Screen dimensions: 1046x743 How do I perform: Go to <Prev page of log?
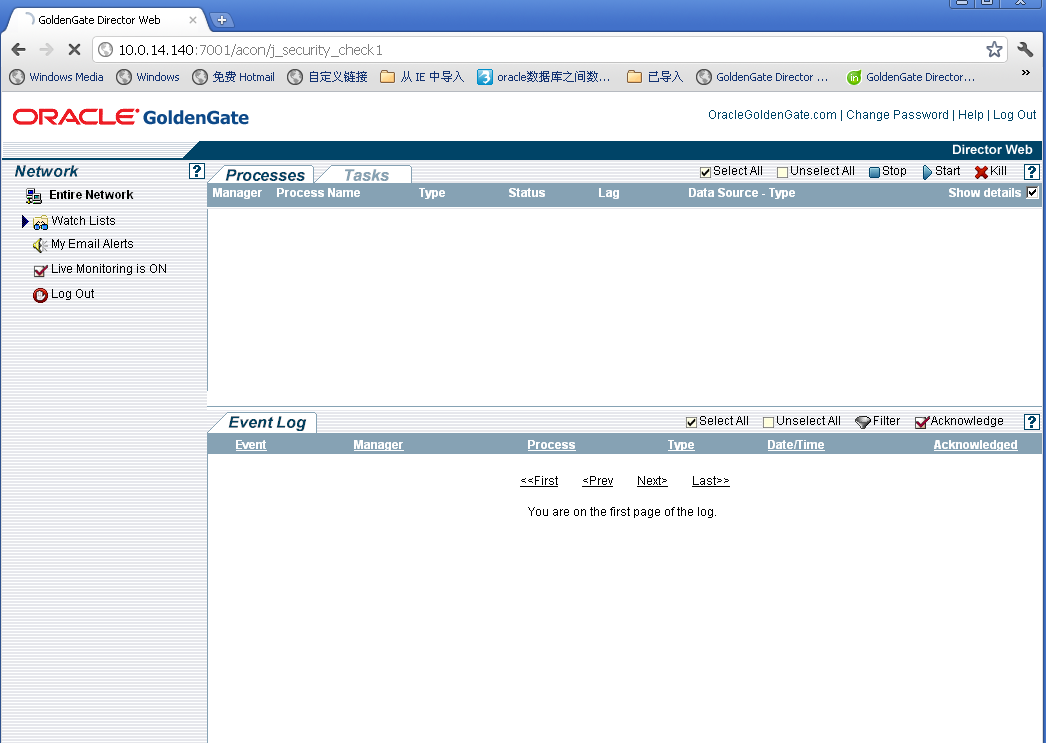coord(598,481)
